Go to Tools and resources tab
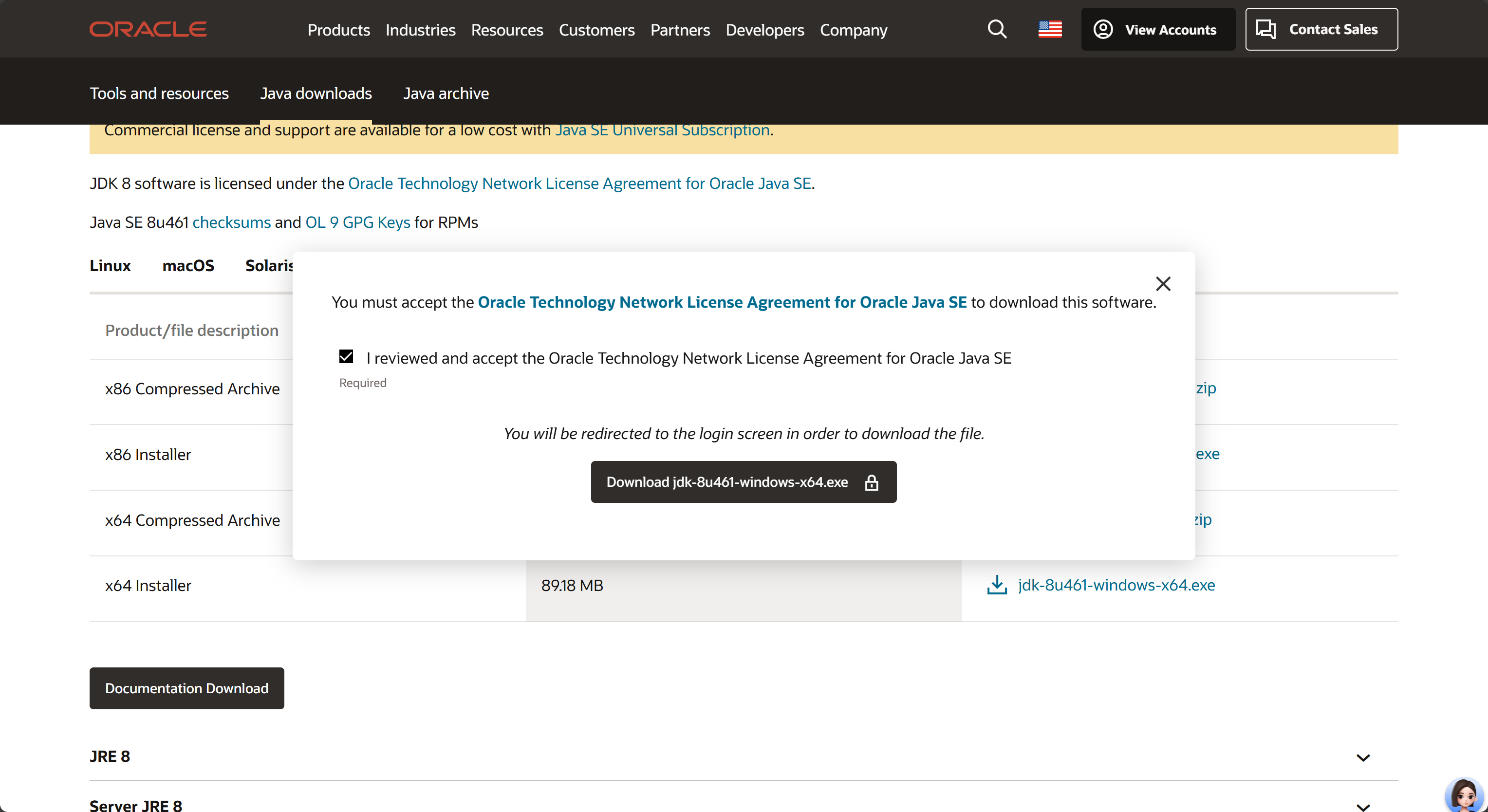 (159, 93)
